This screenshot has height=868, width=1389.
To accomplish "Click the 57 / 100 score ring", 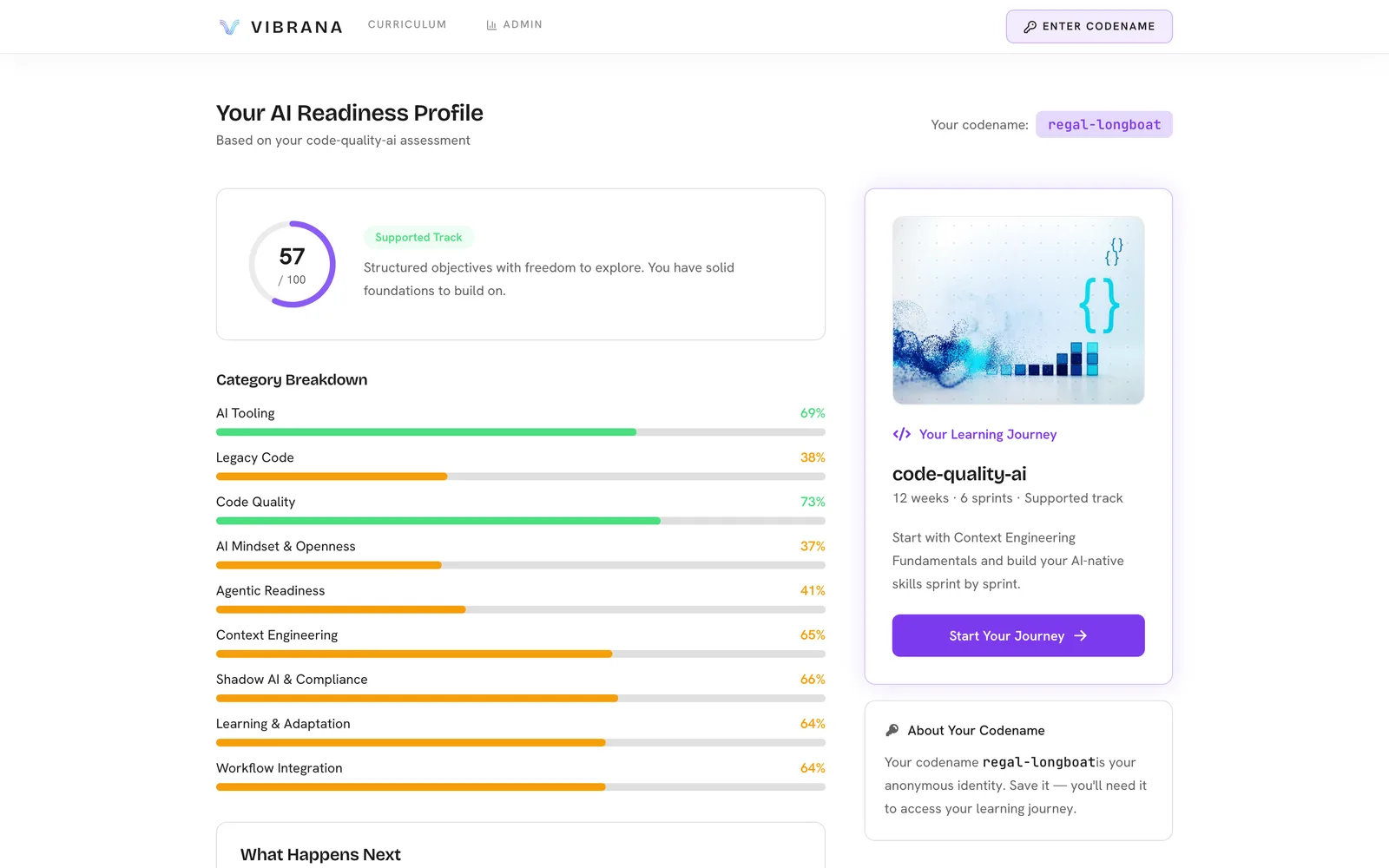I will (x=292, y=264).
